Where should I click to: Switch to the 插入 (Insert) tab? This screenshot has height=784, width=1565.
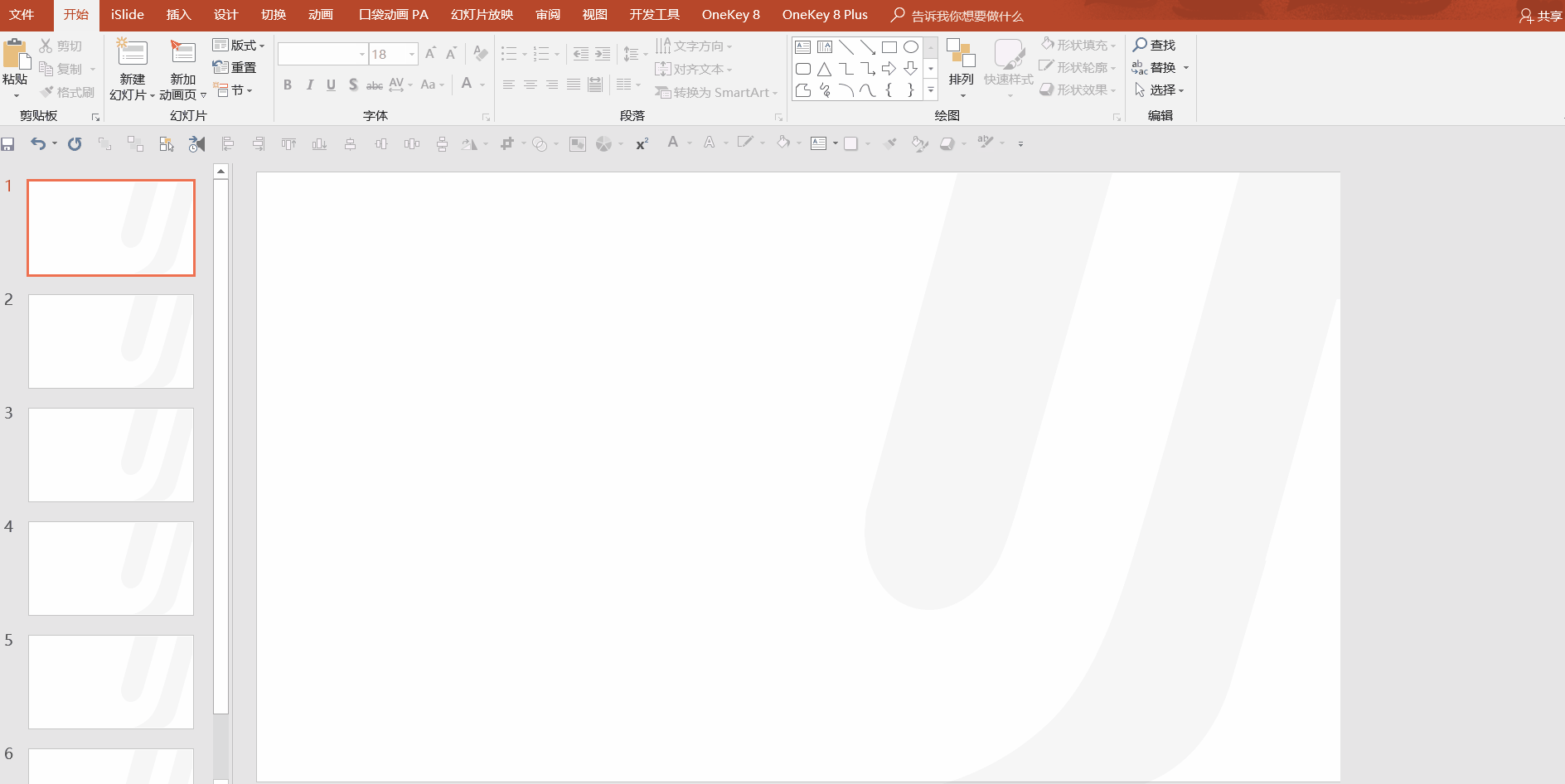(178, 15)
